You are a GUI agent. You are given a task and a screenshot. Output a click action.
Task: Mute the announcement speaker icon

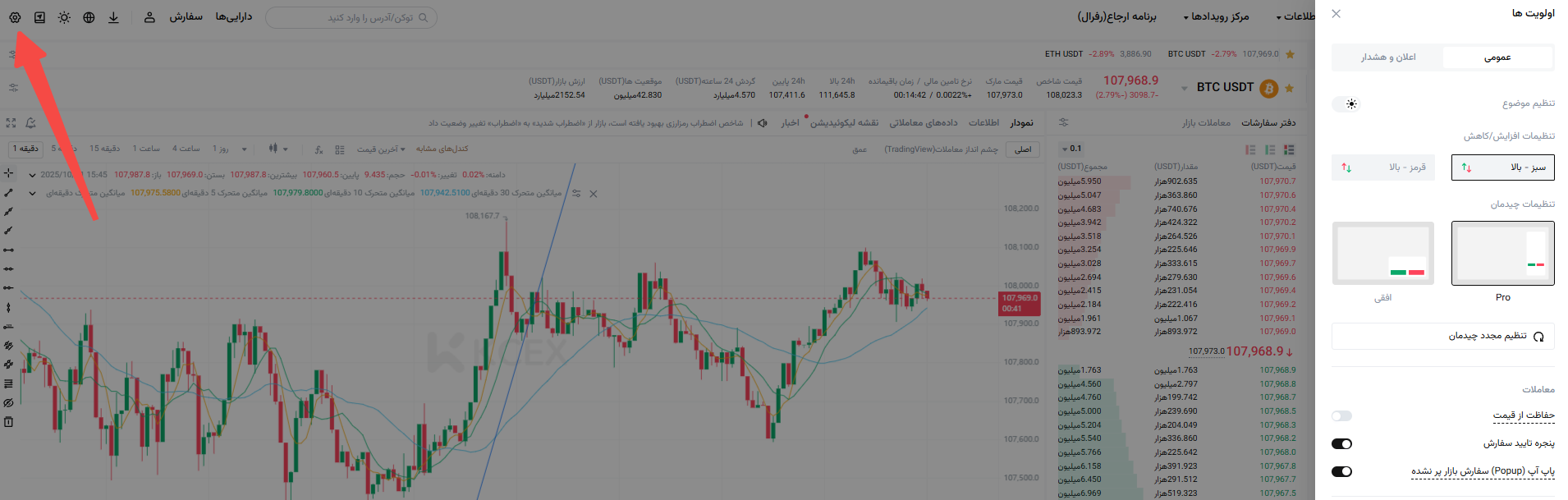point(763,123)
